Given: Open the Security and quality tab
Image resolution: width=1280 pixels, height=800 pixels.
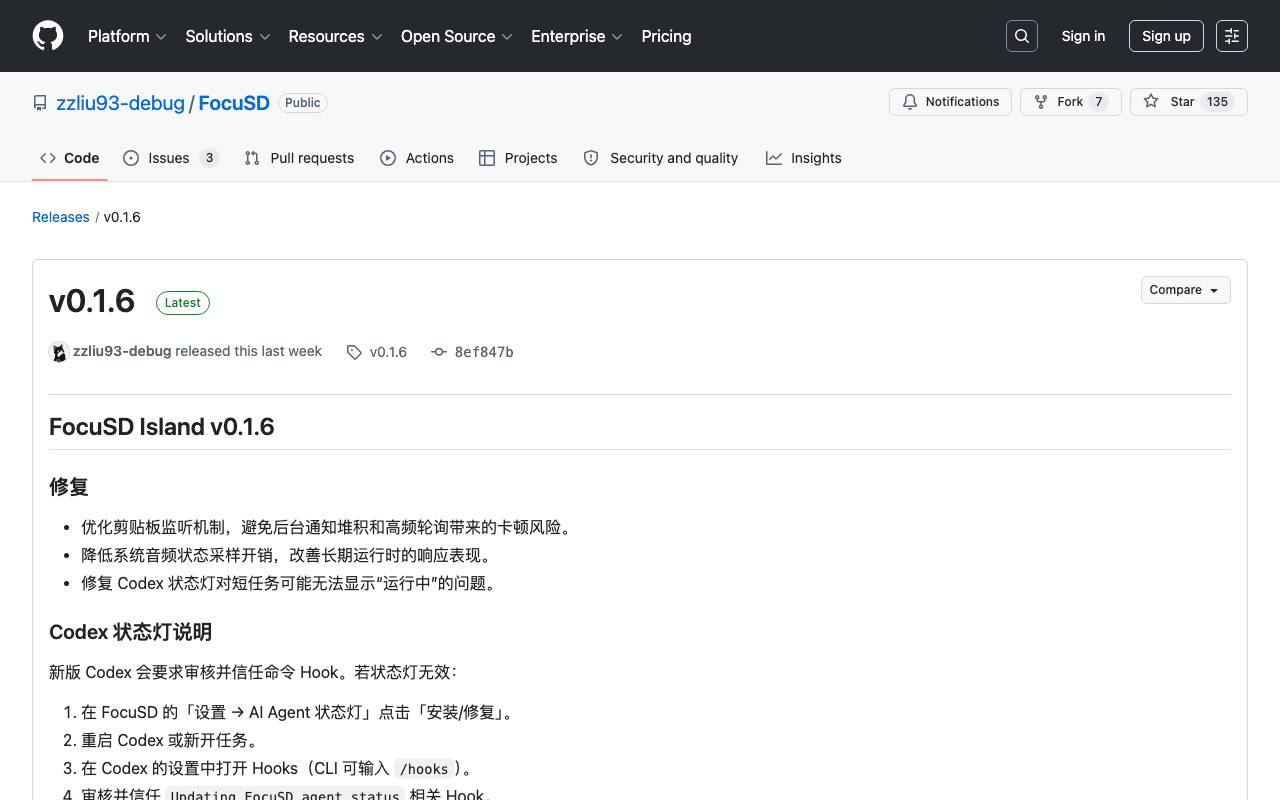Looking at the screenshot, I should point(661,158).
